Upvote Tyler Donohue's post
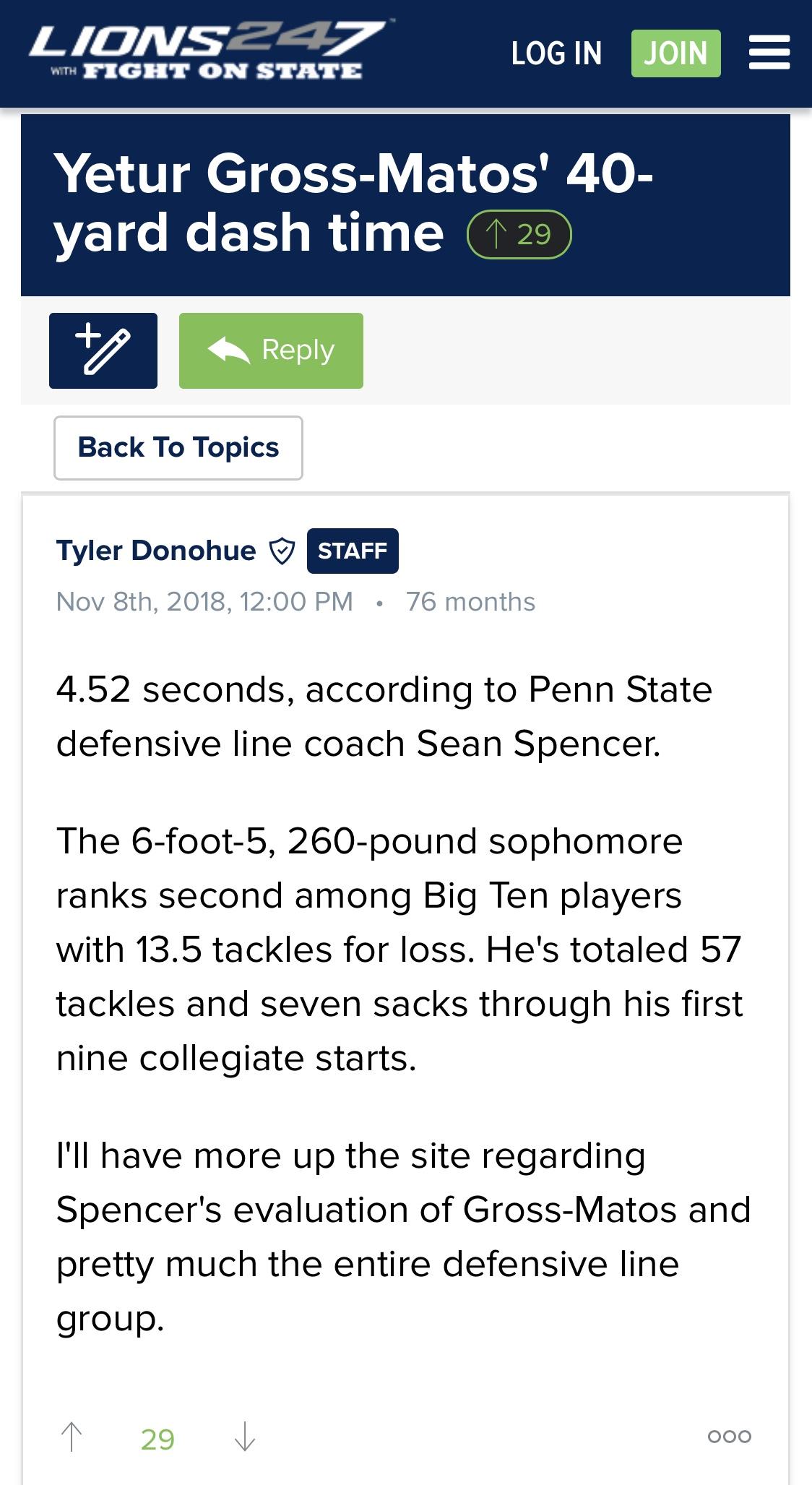This screenshot has height=1485, width=812. 72,1437
